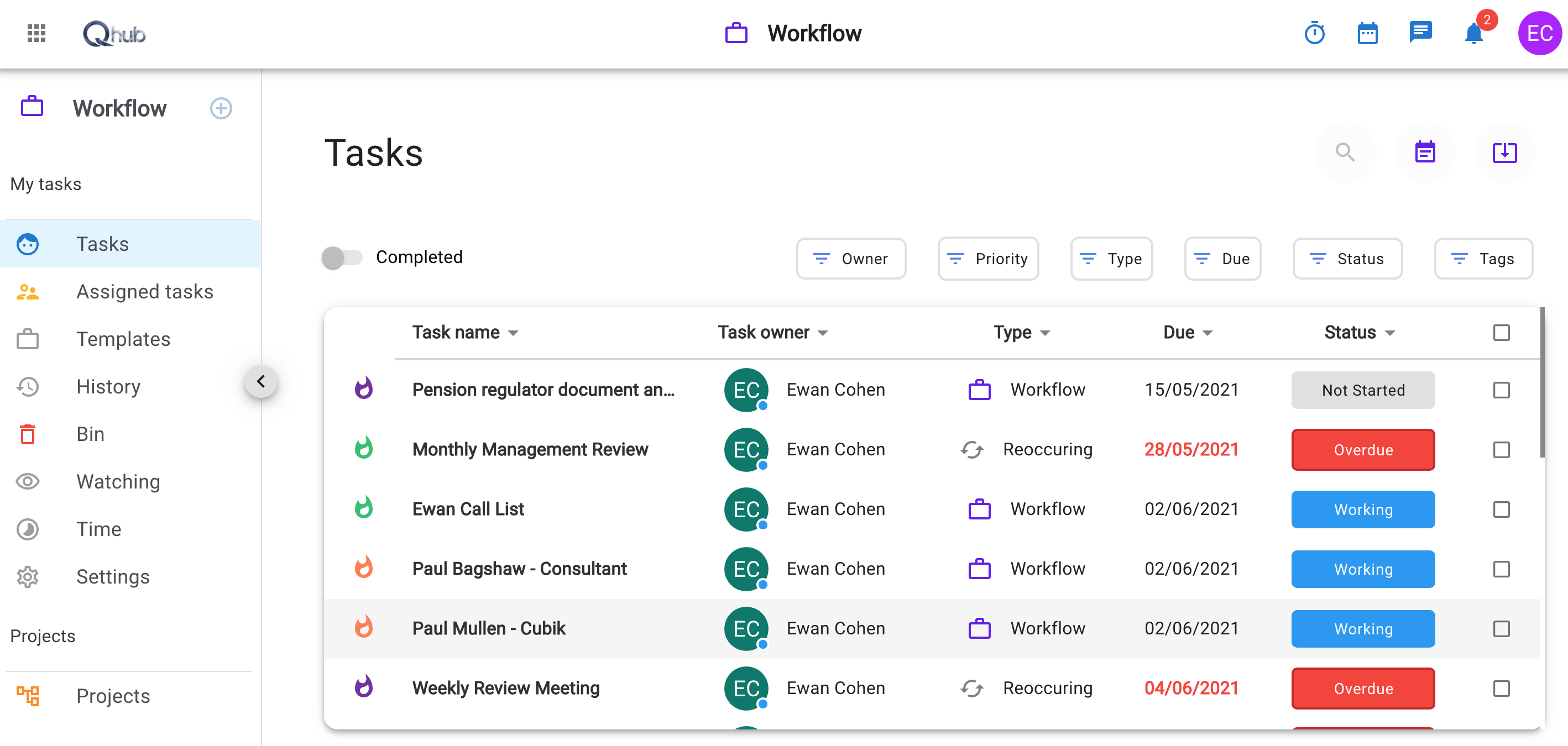Click the Overdue status badge on Weekly Review Meeting

(1363, 688)
